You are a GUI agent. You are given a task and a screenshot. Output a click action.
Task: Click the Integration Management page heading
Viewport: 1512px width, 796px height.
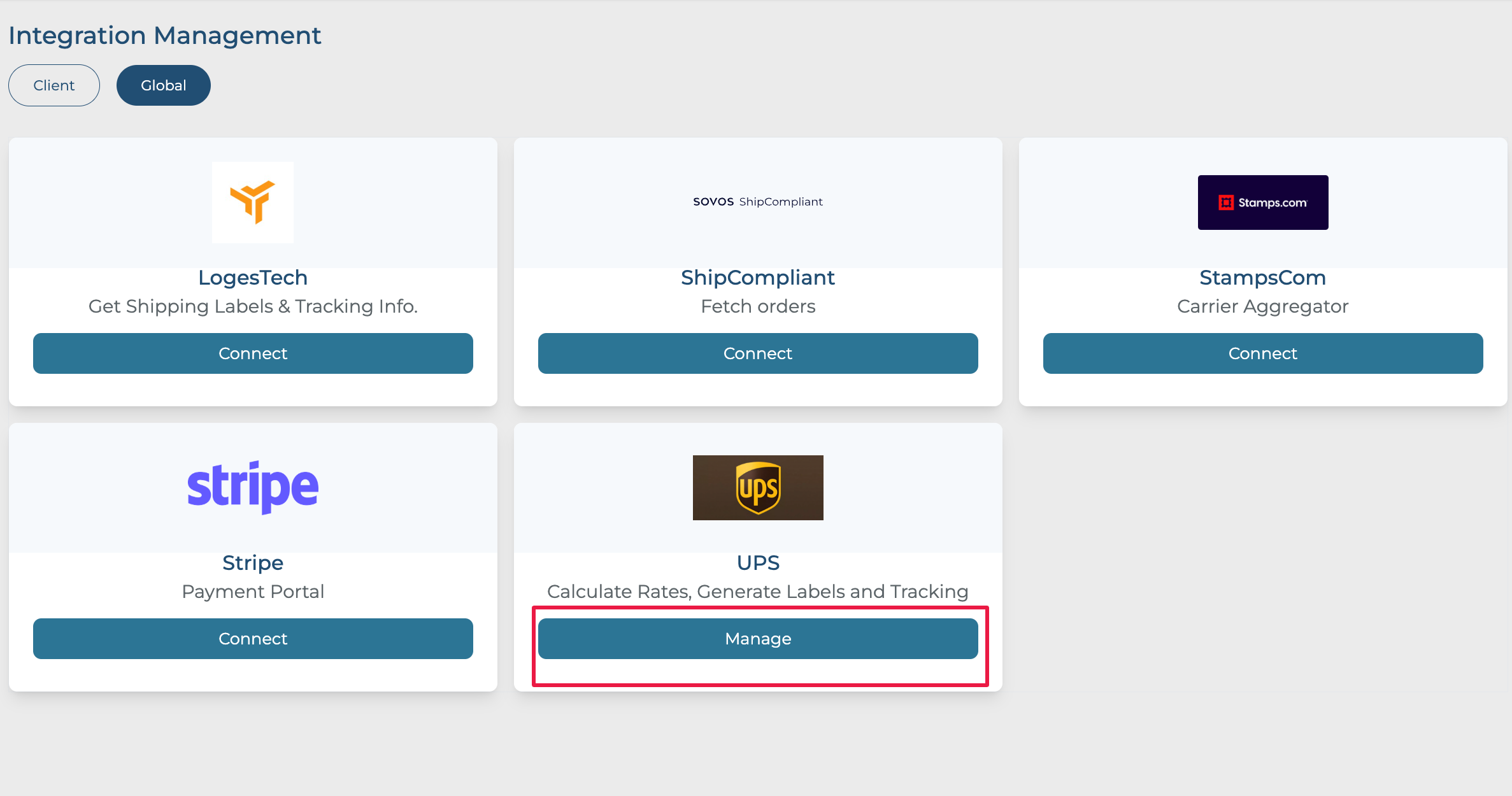165,36
